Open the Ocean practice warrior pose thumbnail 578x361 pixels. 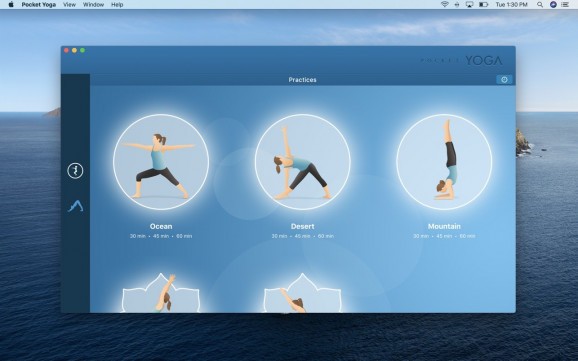[x=161, y=162]
